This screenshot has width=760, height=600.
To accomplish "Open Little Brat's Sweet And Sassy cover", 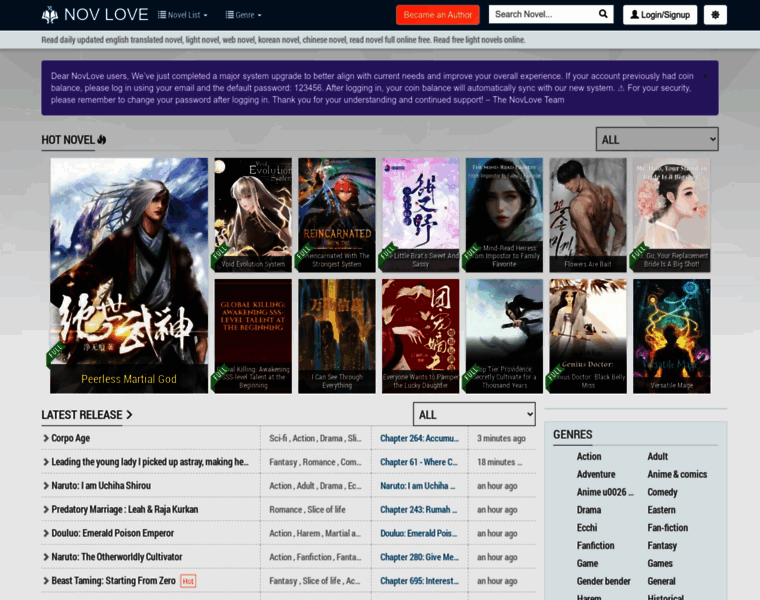I will [420, 215].
